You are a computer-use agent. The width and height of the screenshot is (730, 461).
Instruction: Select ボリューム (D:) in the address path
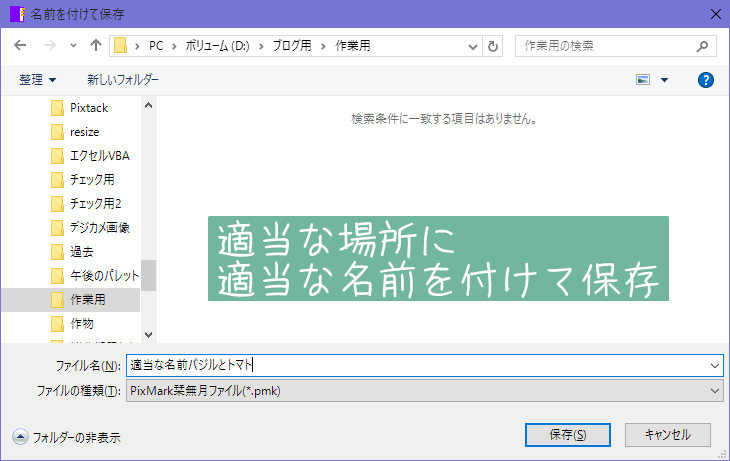(217, 46)
